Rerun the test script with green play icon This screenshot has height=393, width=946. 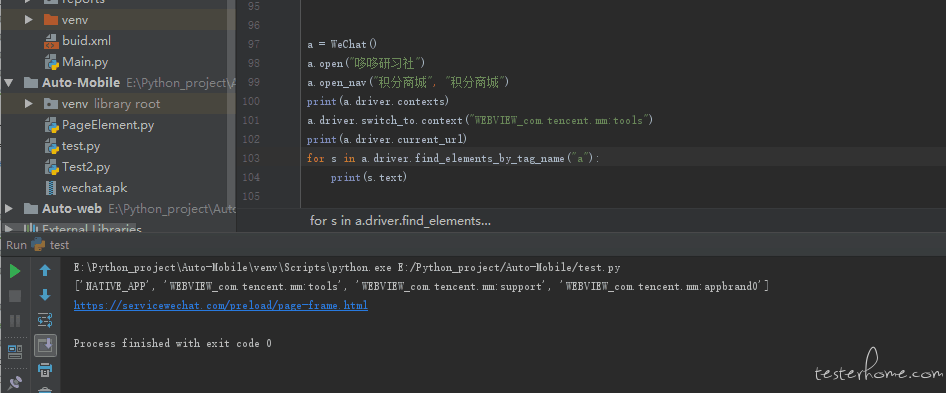tap(15, 271)
